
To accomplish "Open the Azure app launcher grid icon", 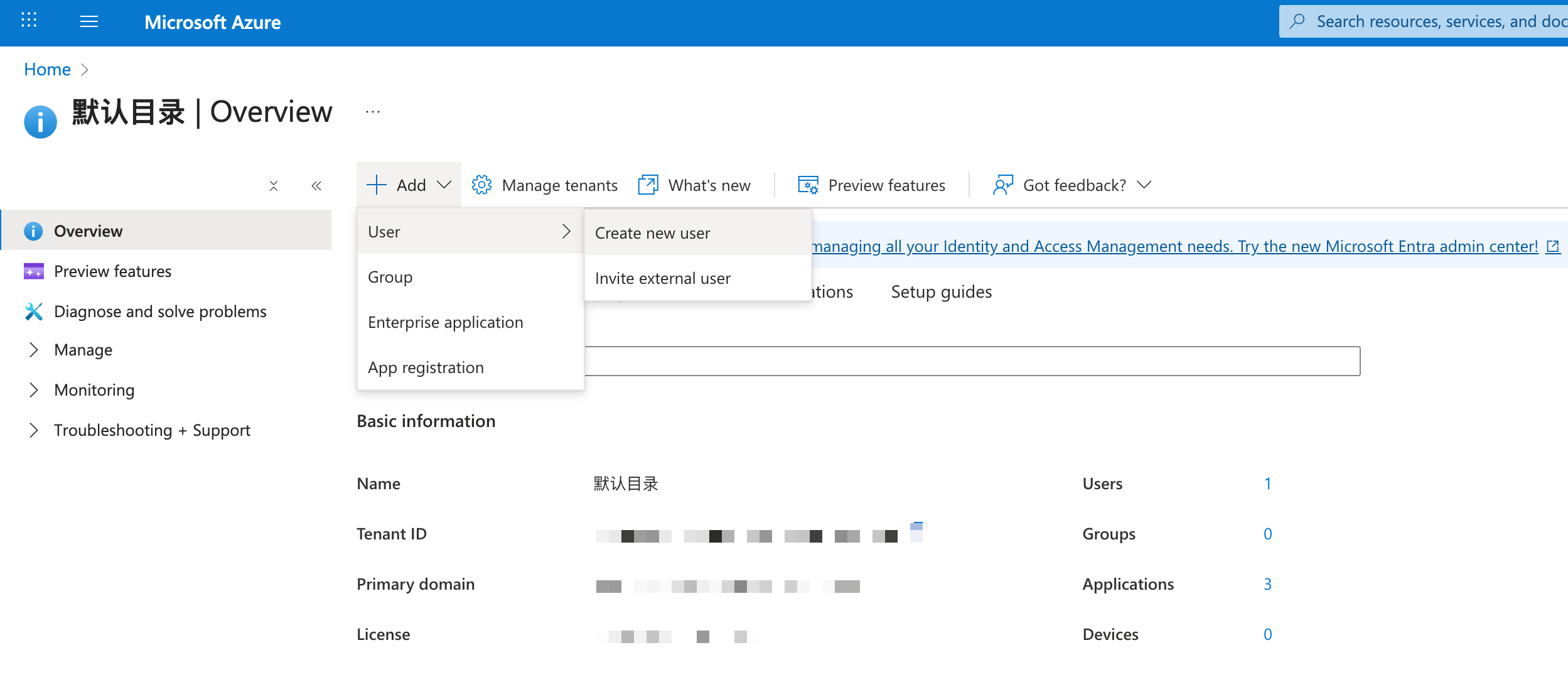I will pos(29,21).
